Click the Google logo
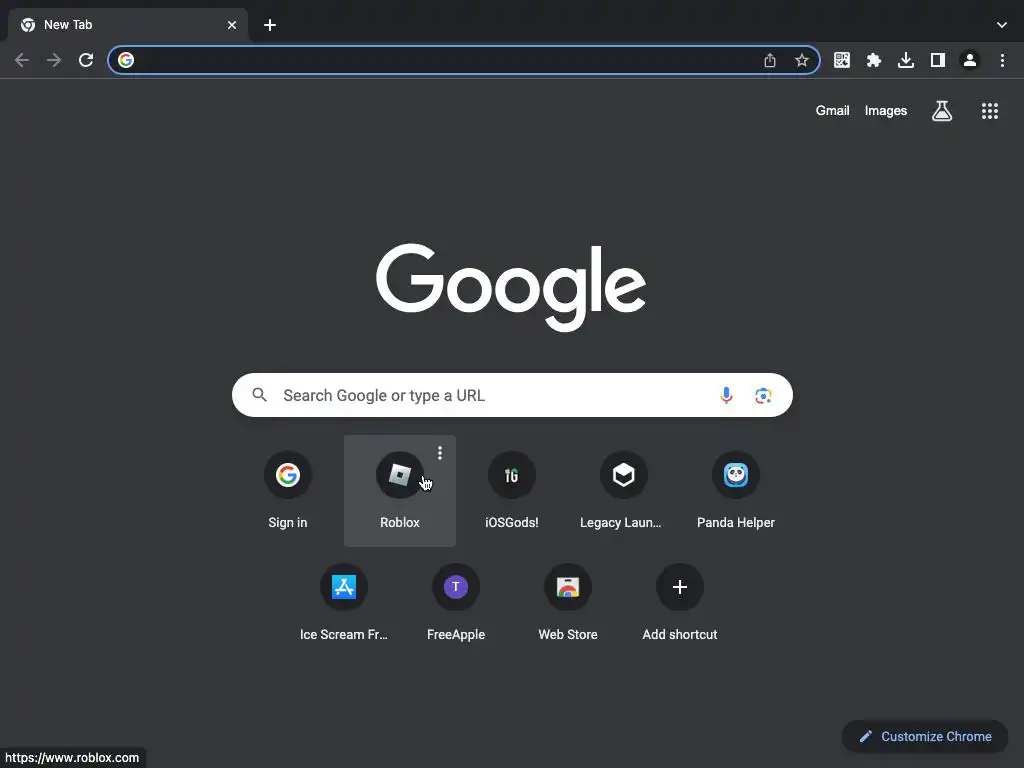1024x768 pixels. [511, 287]
